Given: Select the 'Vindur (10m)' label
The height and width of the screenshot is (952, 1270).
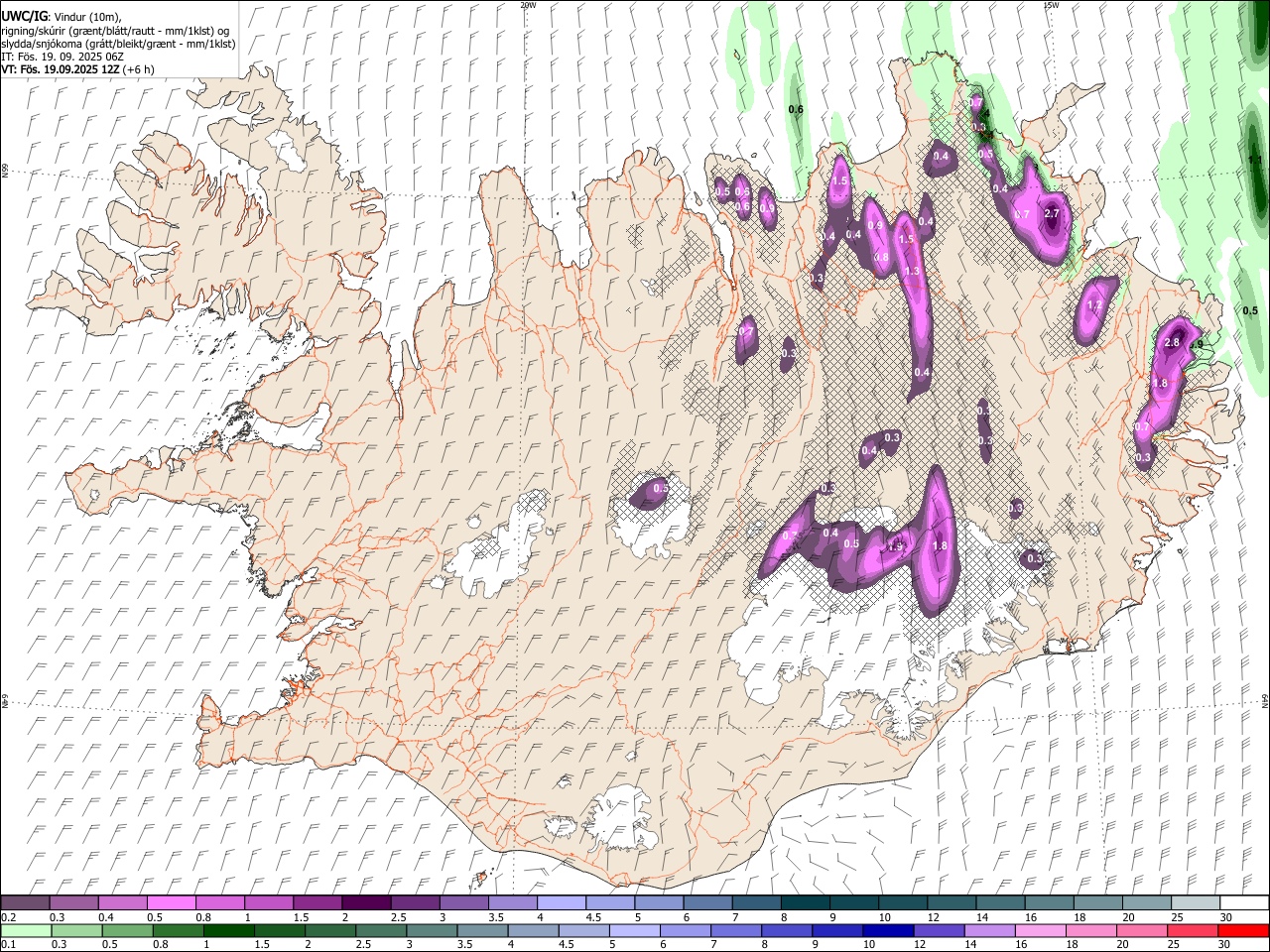Looking at the screenshot, I should coord(87,18).
